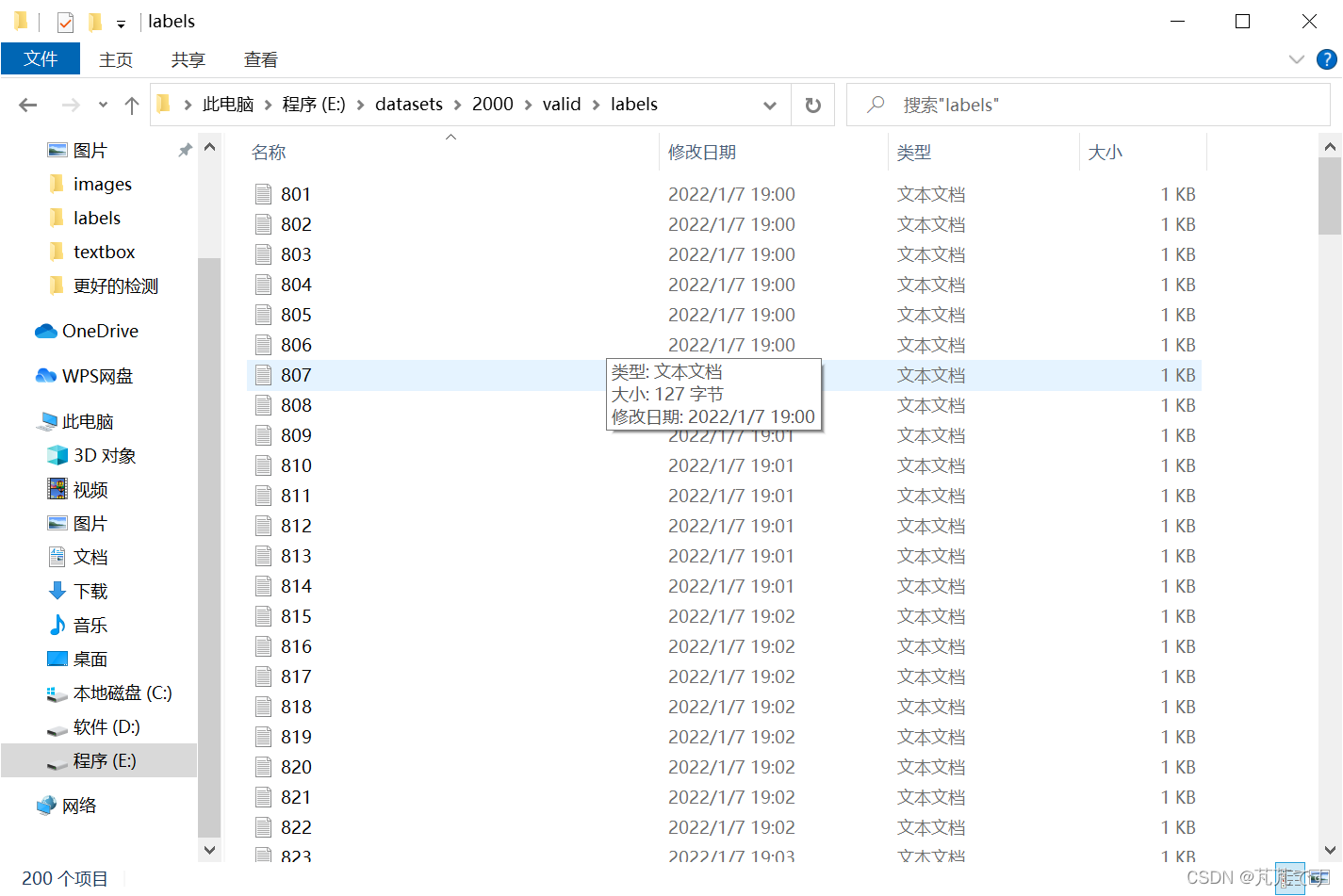Open address bar history dropdown
The height and width of the screenshot is (896, 1343).
[x=770, y=106]
